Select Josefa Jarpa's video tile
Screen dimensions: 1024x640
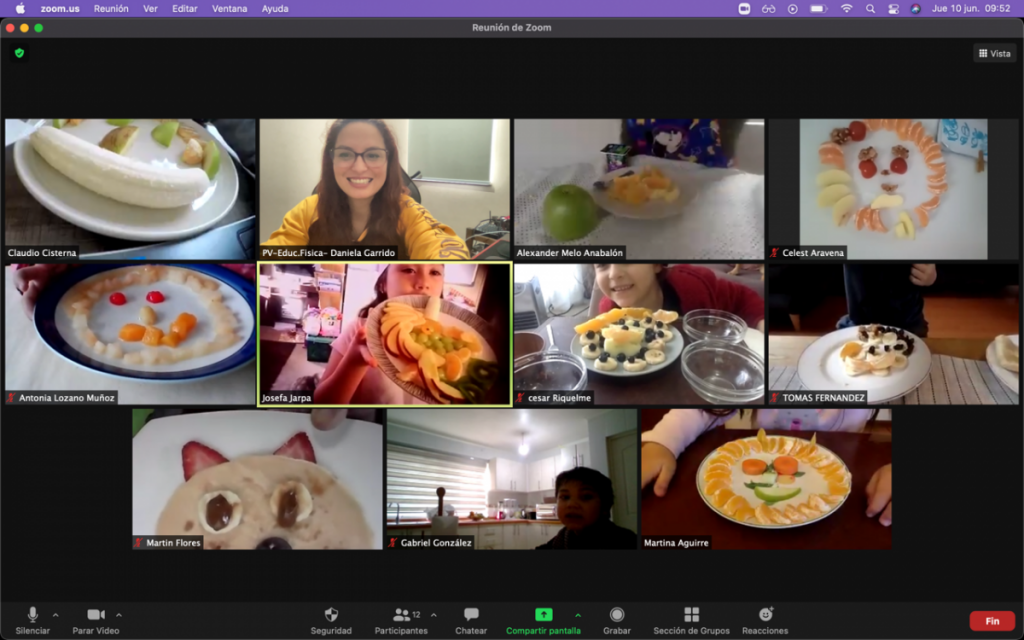pyautogui.click(x=385, y=335)
